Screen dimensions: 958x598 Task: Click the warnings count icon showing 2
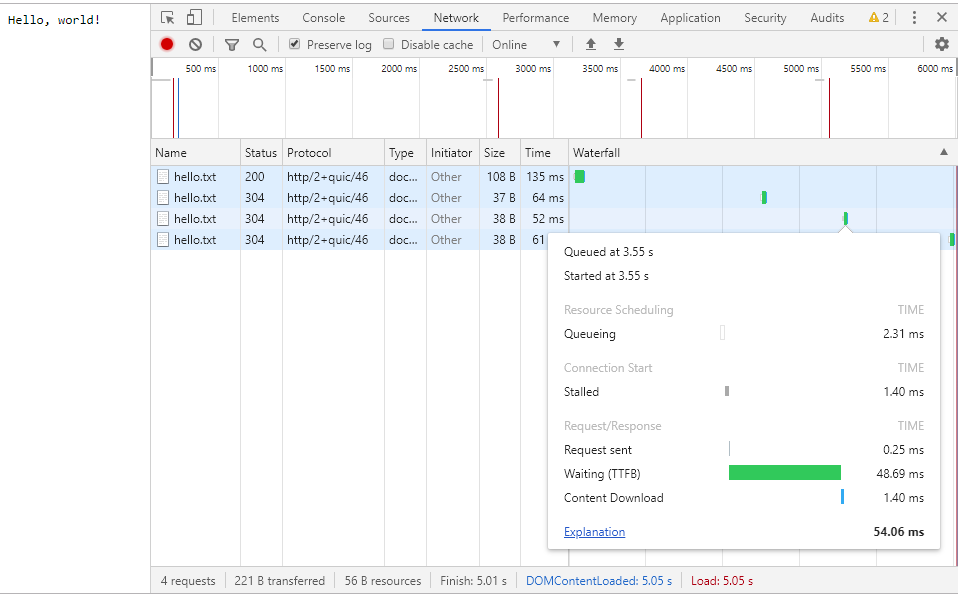pyautogui.click(x=879, y=18)
